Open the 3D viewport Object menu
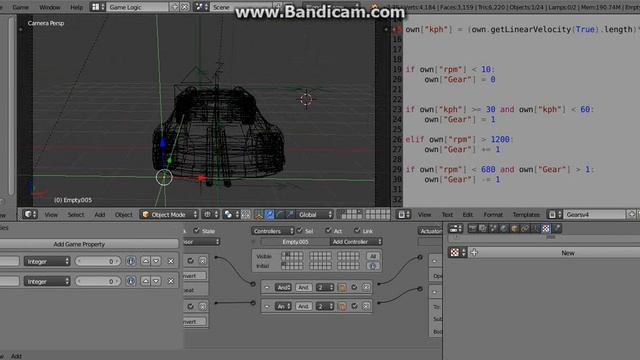The image size is (640, 360). (124, 215)
